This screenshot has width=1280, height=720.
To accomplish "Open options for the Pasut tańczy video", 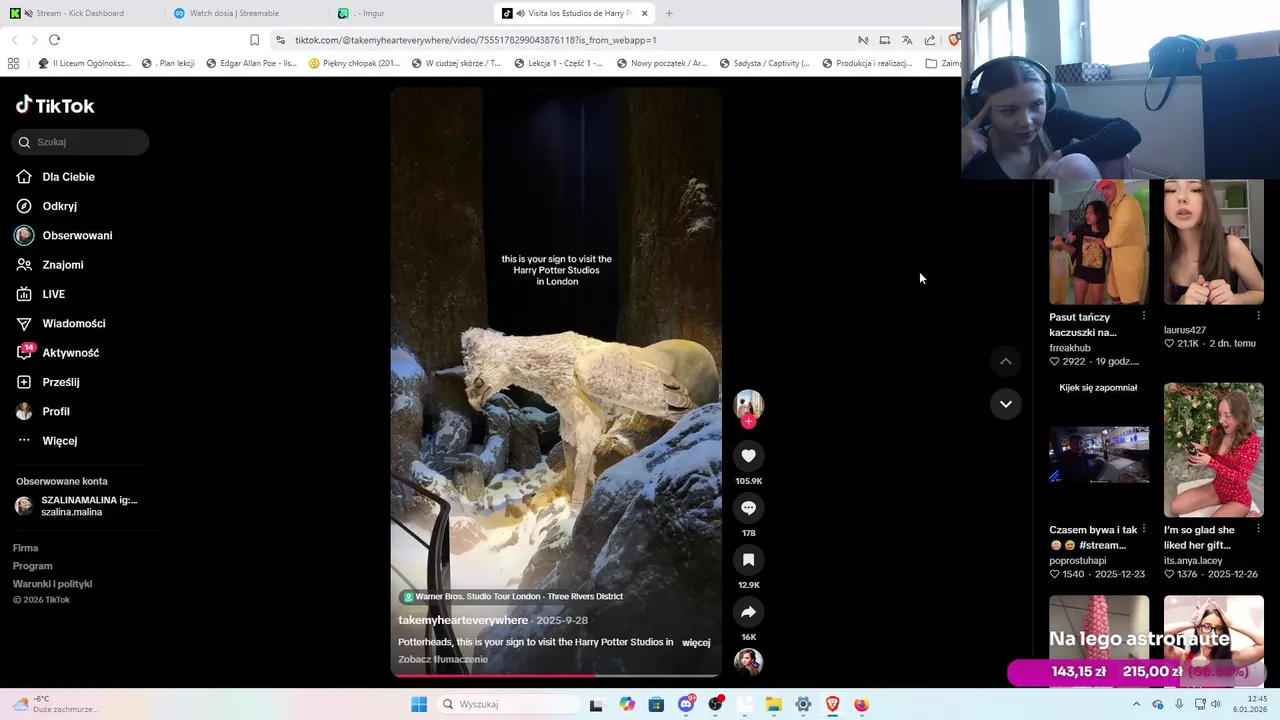I will (x=1144, y=316).
